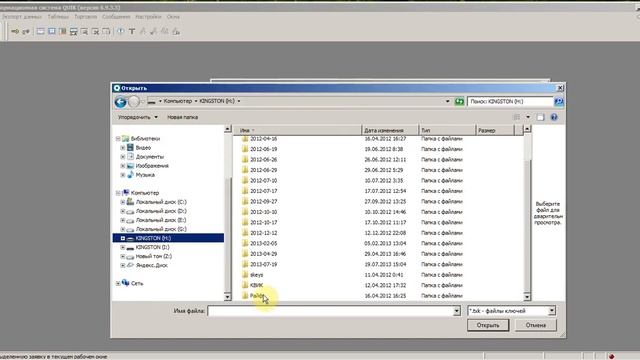Expand the Изображения library node
The height and width of the screenshot is (360, 640).
tap(123, 166)
